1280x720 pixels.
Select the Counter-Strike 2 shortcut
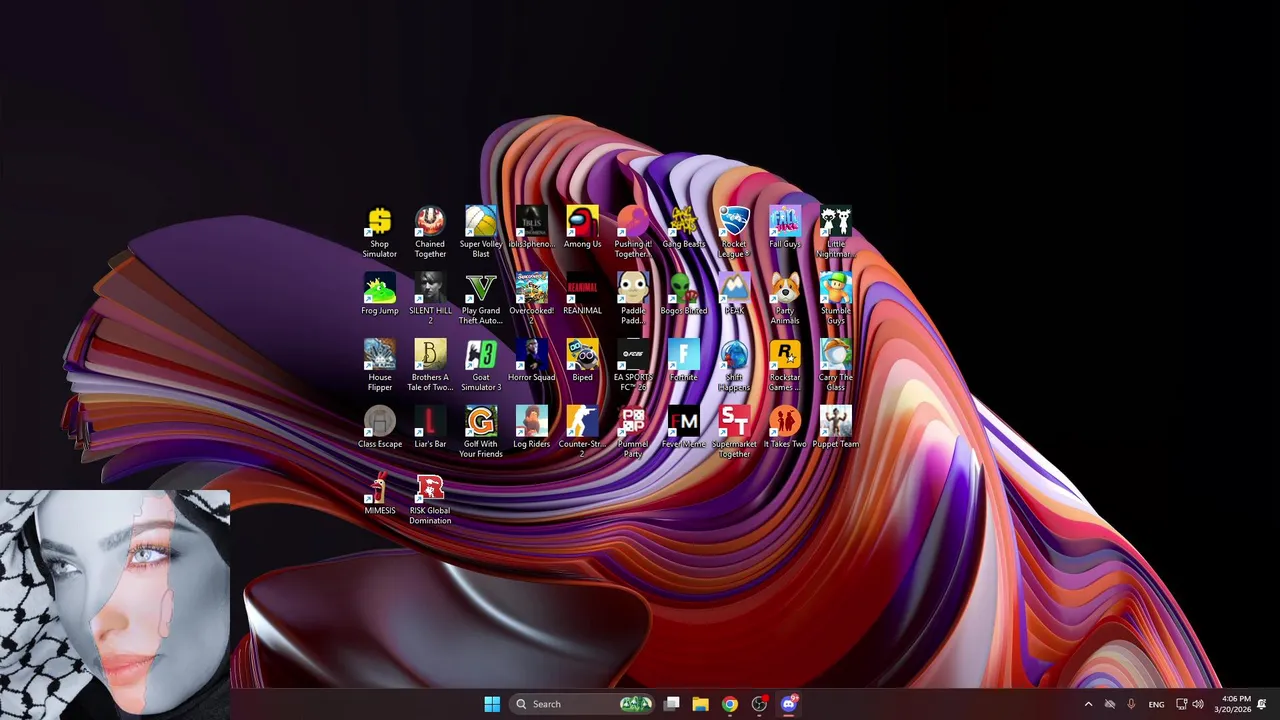582,432
